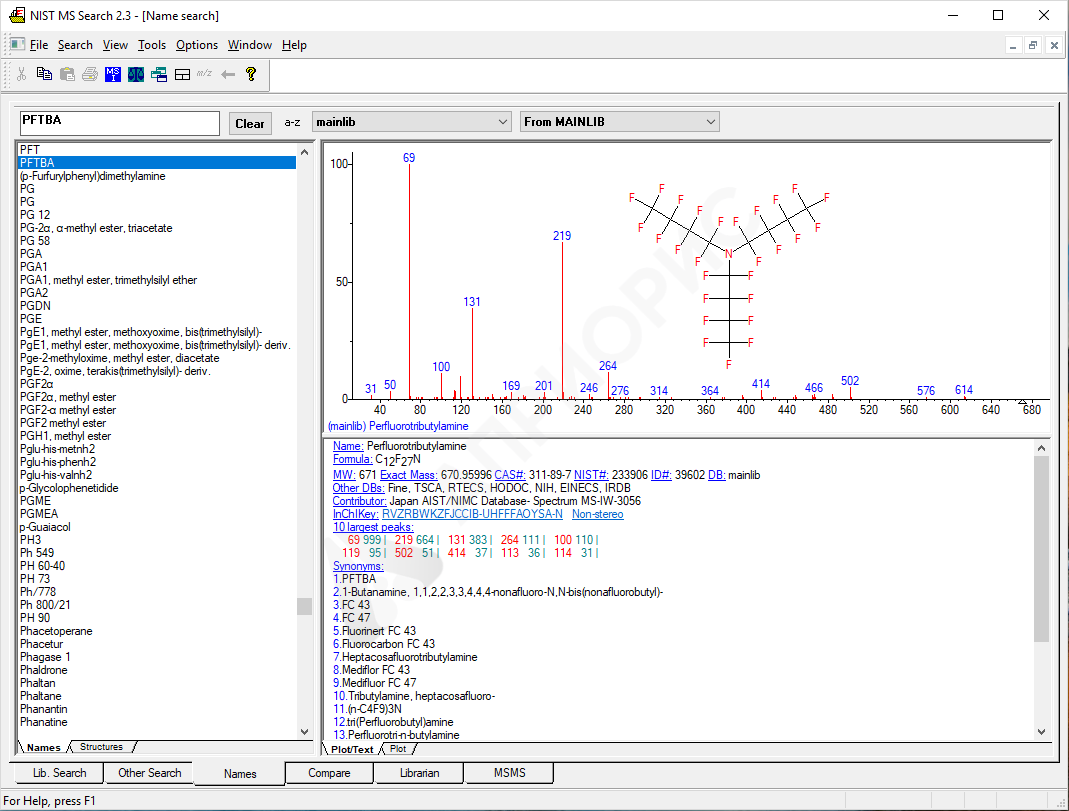
Task: Click the Copy toolbar icon
Action: 44,74
